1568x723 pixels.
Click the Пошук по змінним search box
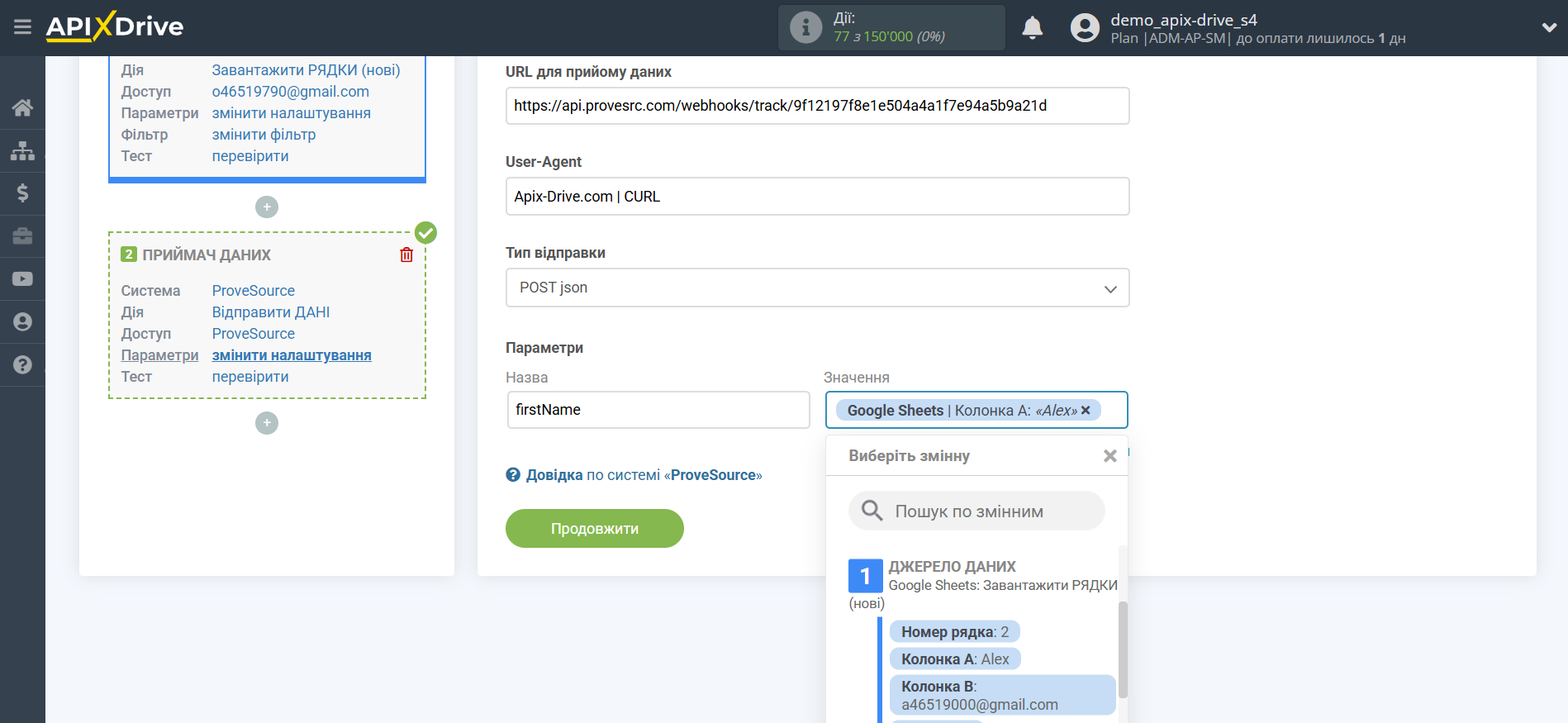(976, 511)
